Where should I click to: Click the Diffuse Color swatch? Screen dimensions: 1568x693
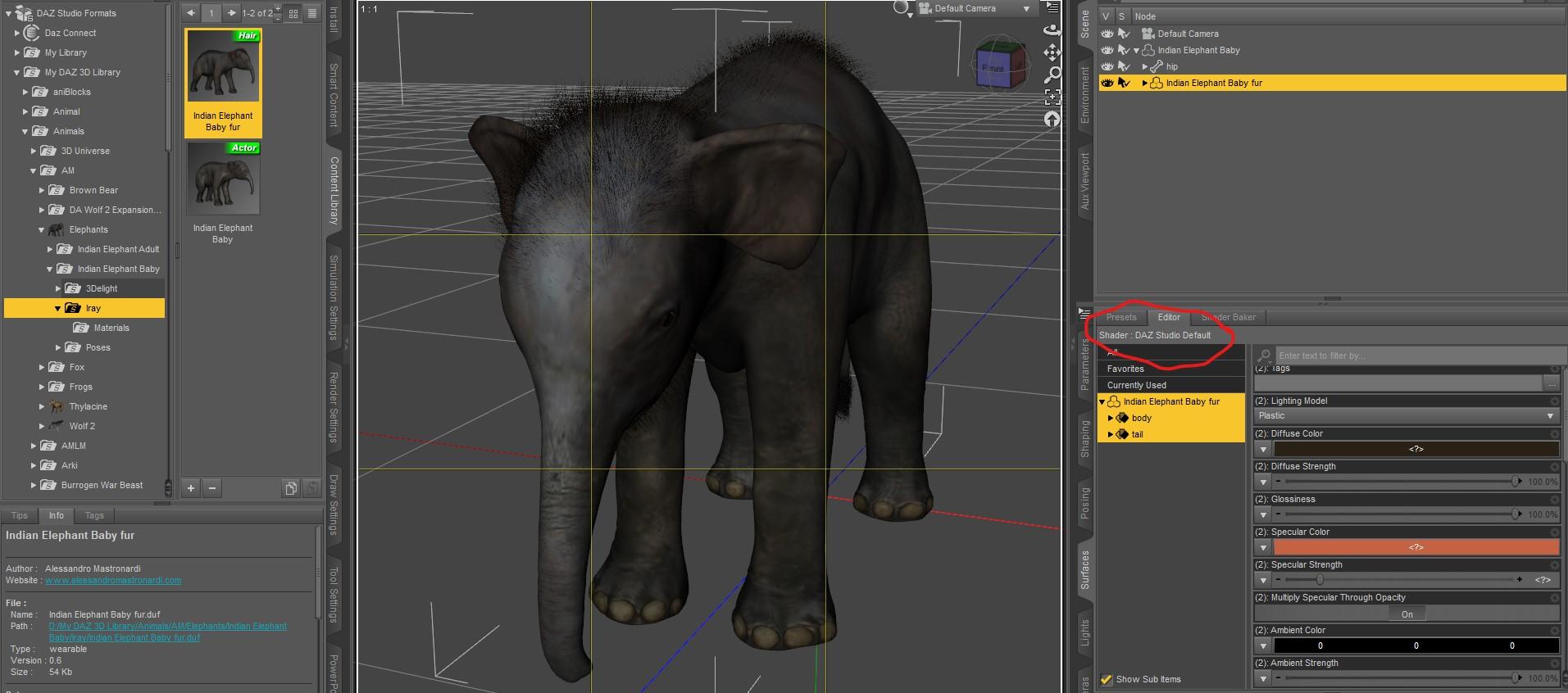pyautogui.click(x=1416, y=449)
